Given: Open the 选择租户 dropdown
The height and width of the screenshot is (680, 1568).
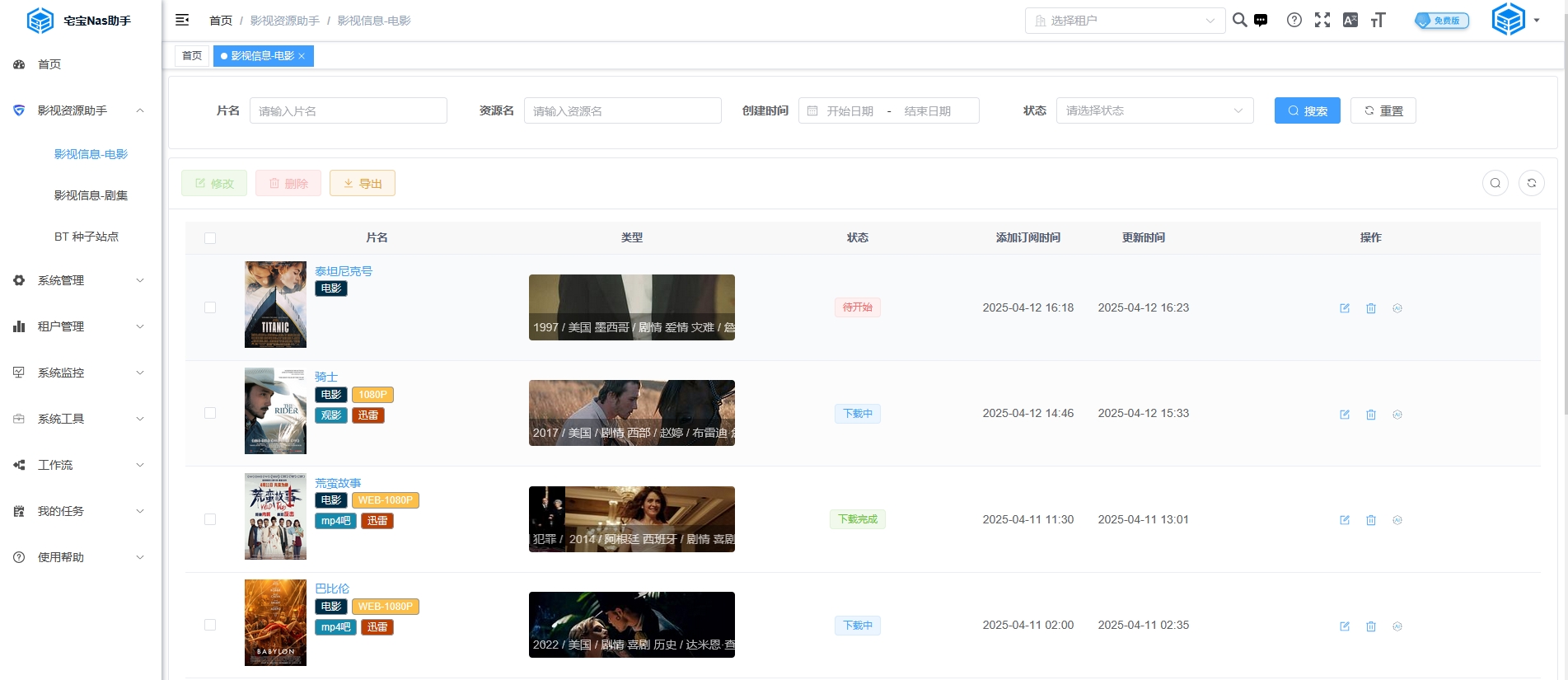Looking at the screenshot, I should 1125,21.
